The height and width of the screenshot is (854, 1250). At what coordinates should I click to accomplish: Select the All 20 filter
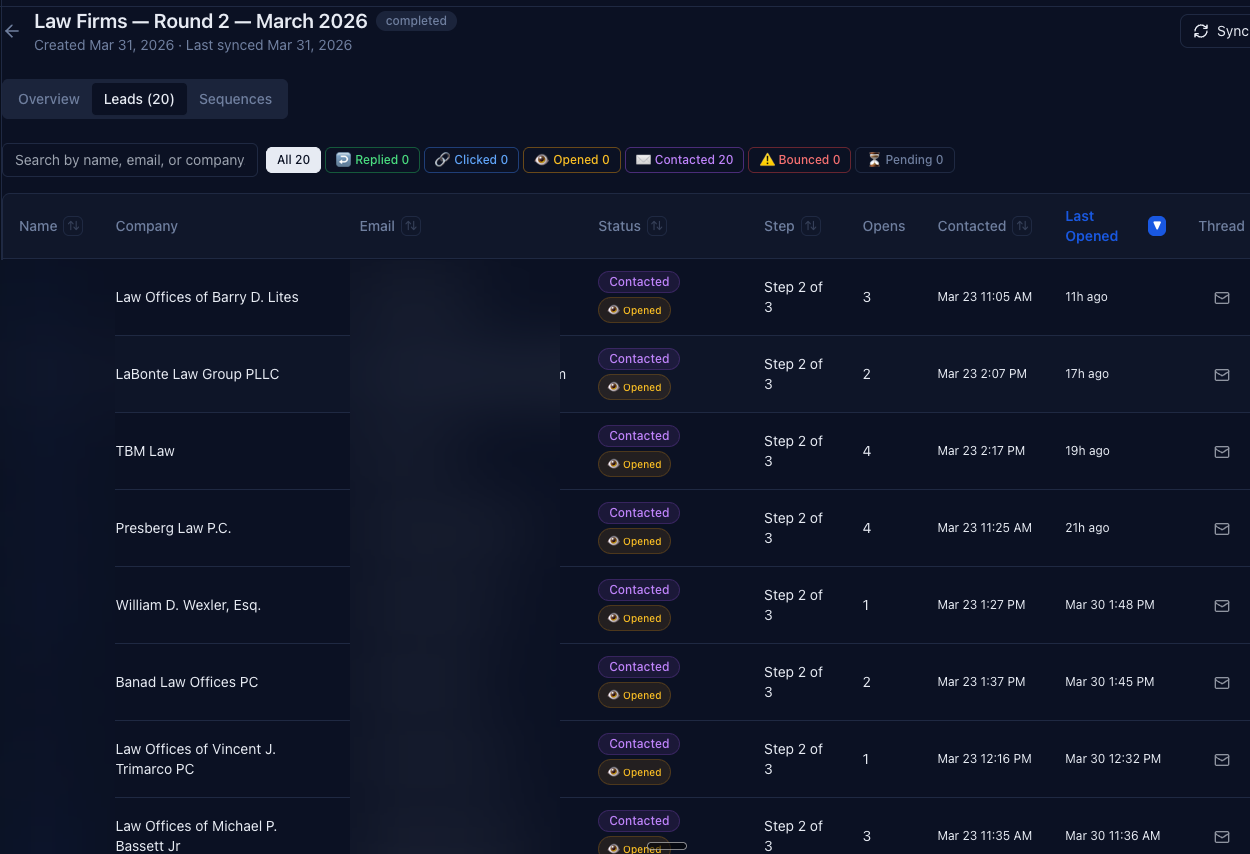tap(293, 159)
